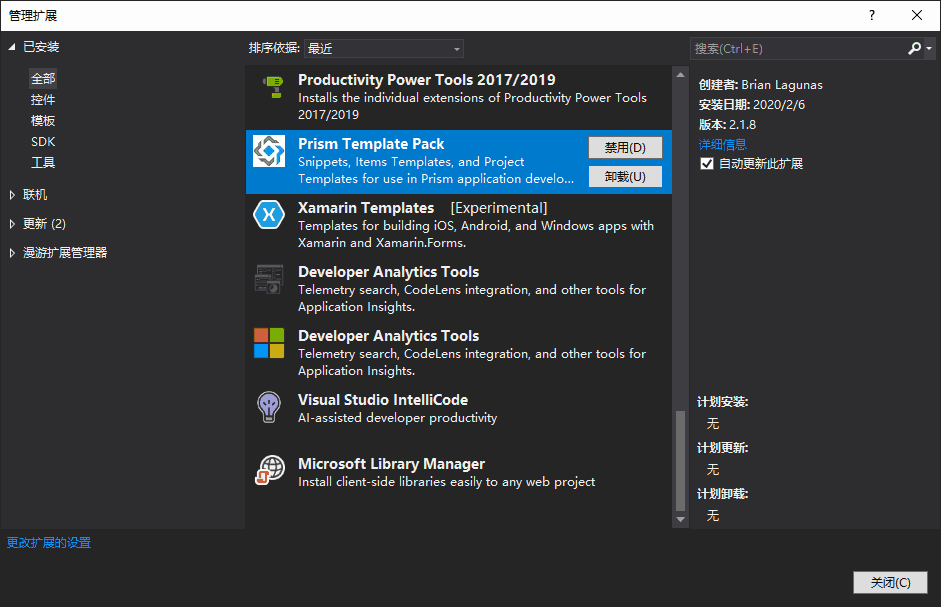Click the [Experimental] tag text
Viewport: 941px width, 607px height.
[499, 208]
